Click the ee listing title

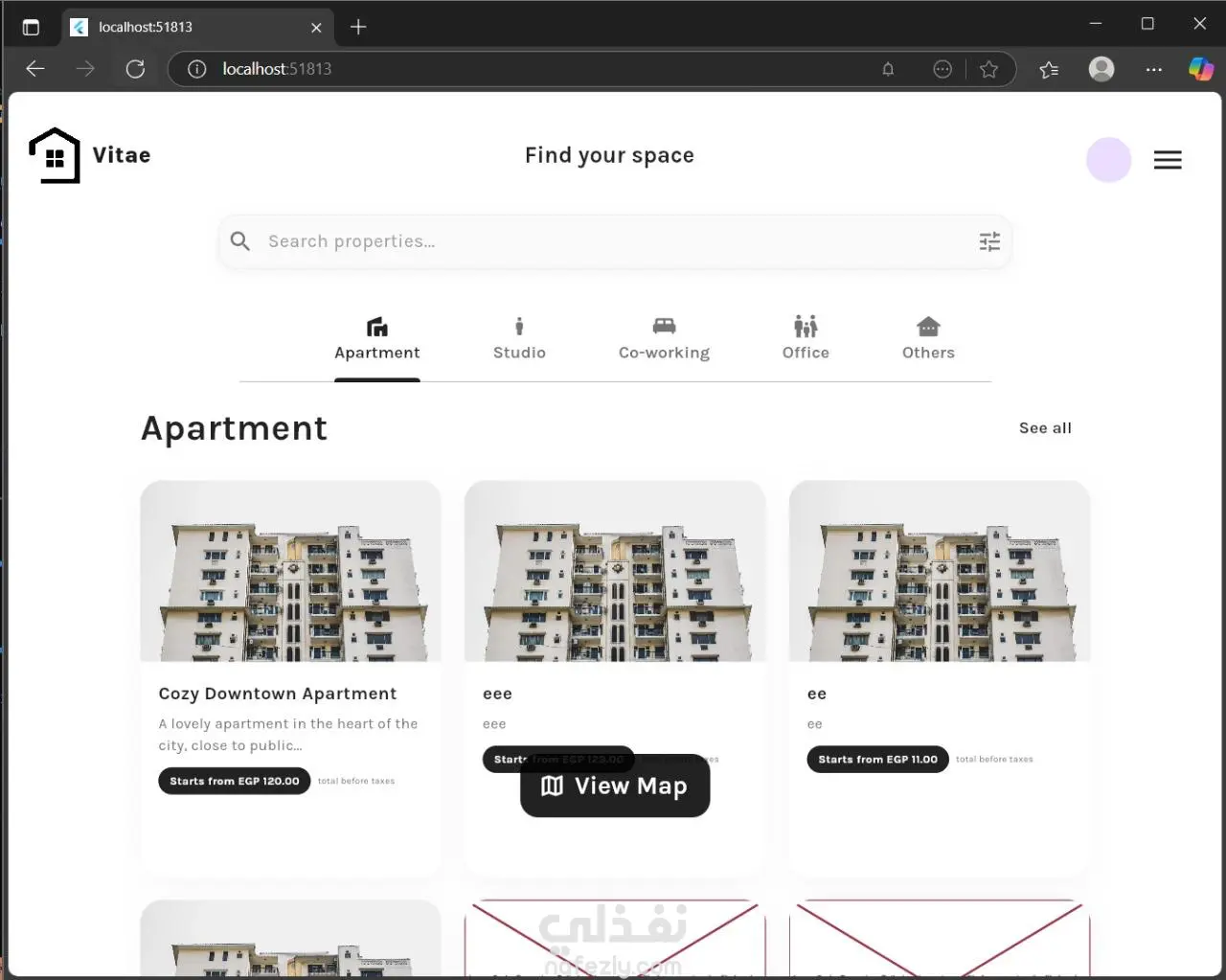point(817,694)
